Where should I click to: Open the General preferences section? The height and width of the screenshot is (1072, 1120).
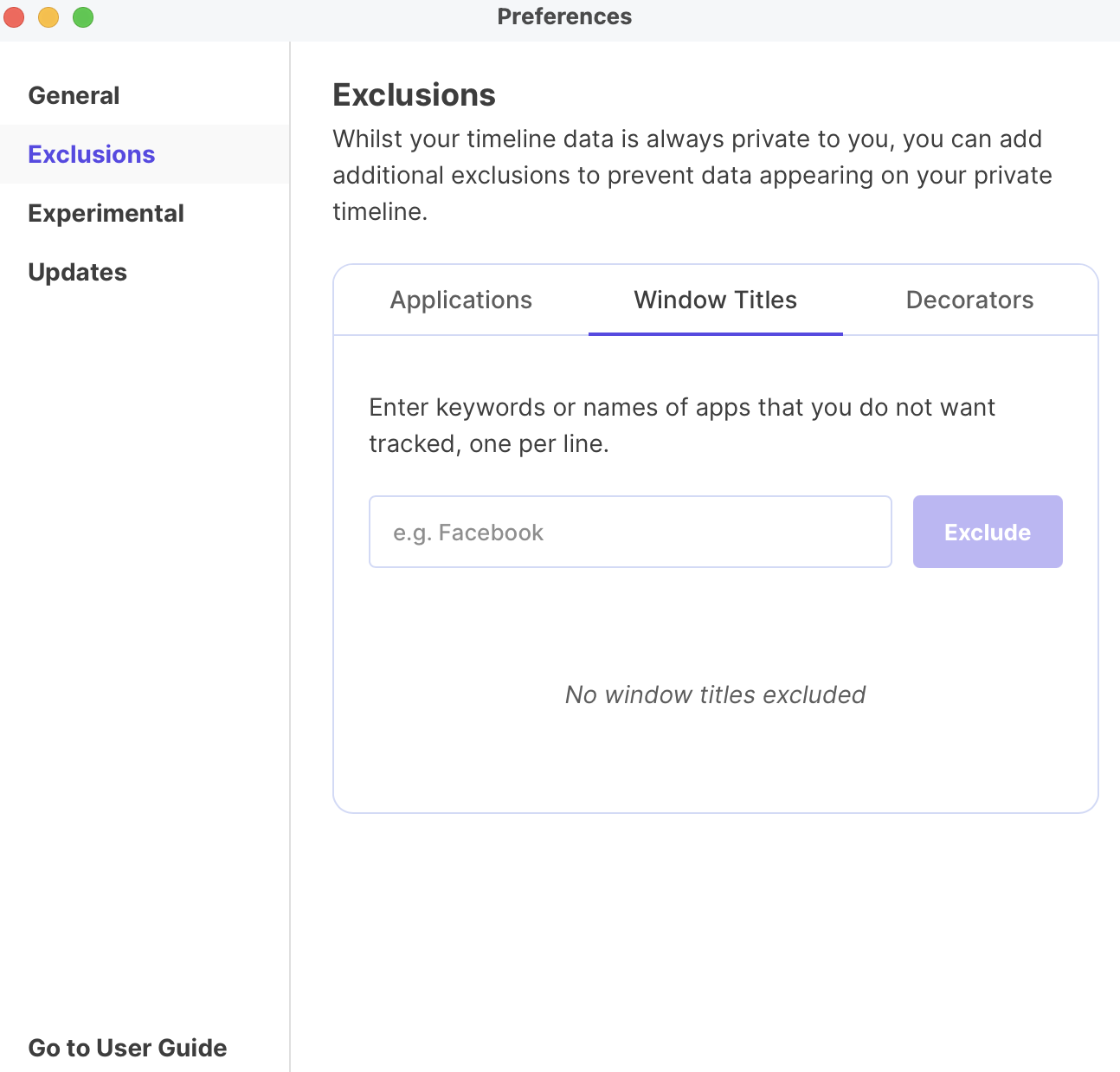click(74, 95)
